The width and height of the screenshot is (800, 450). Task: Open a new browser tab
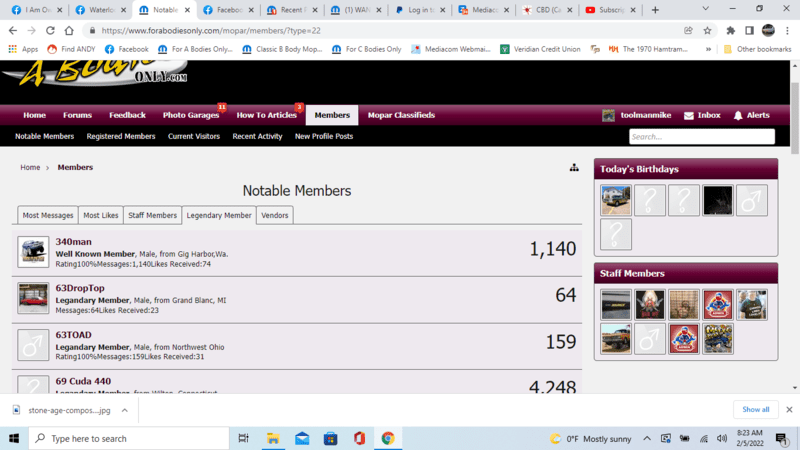[x=655, y=10]
